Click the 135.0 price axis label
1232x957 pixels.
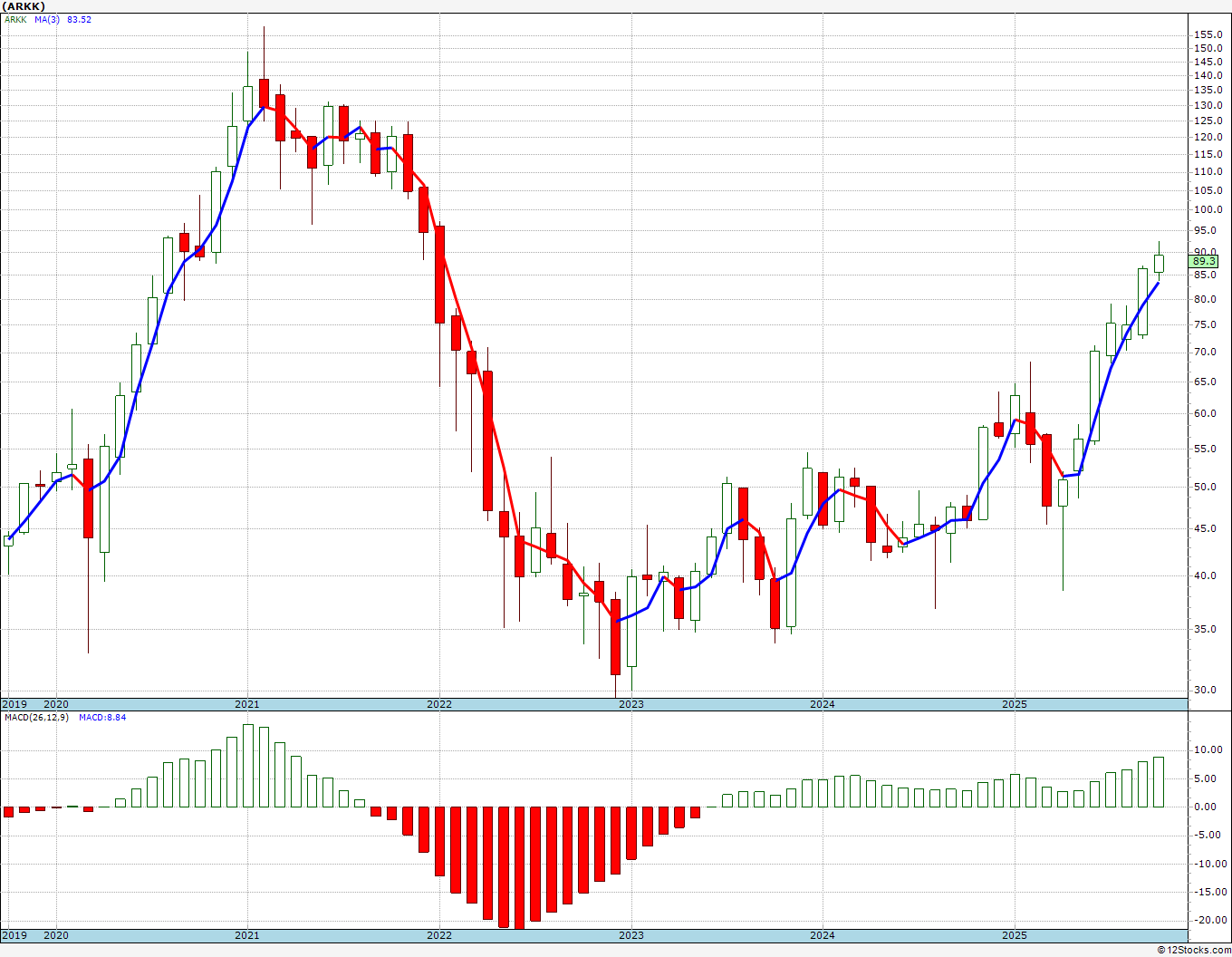click(x=1208, y=91)
